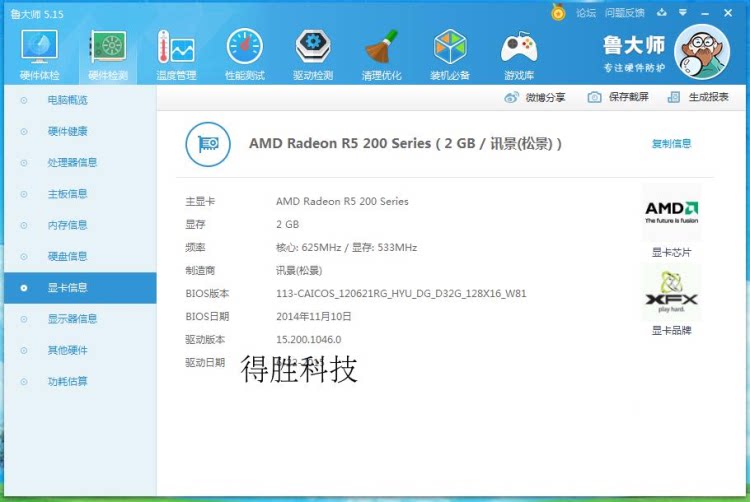Viewport: 750px width, 502px height.
Task: Select the 硬件检测 hardware detection icon
Action: (x=108, y=47)
